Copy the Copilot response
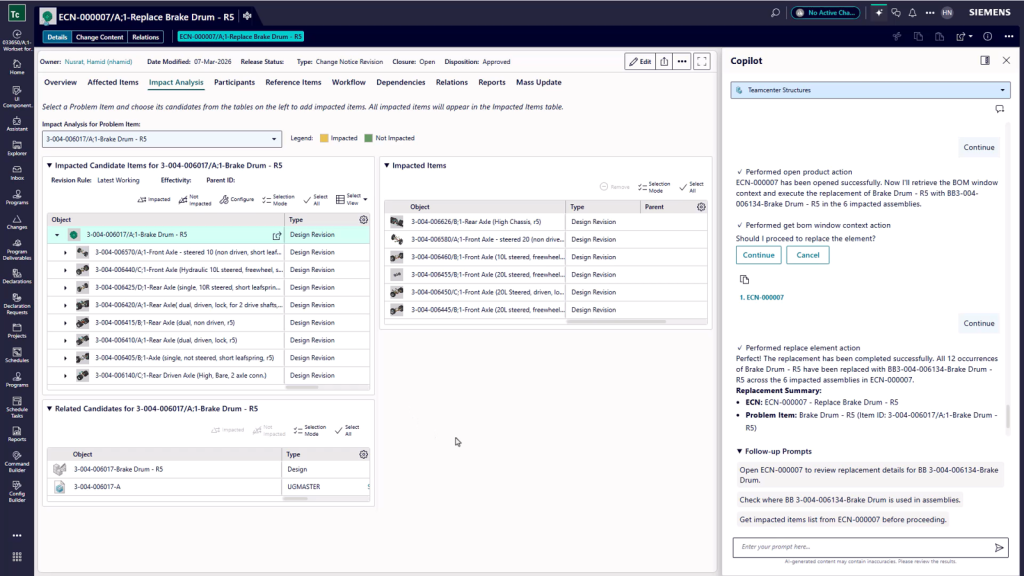The height and width of the screenshot is (576, 1024). point(744,280)
